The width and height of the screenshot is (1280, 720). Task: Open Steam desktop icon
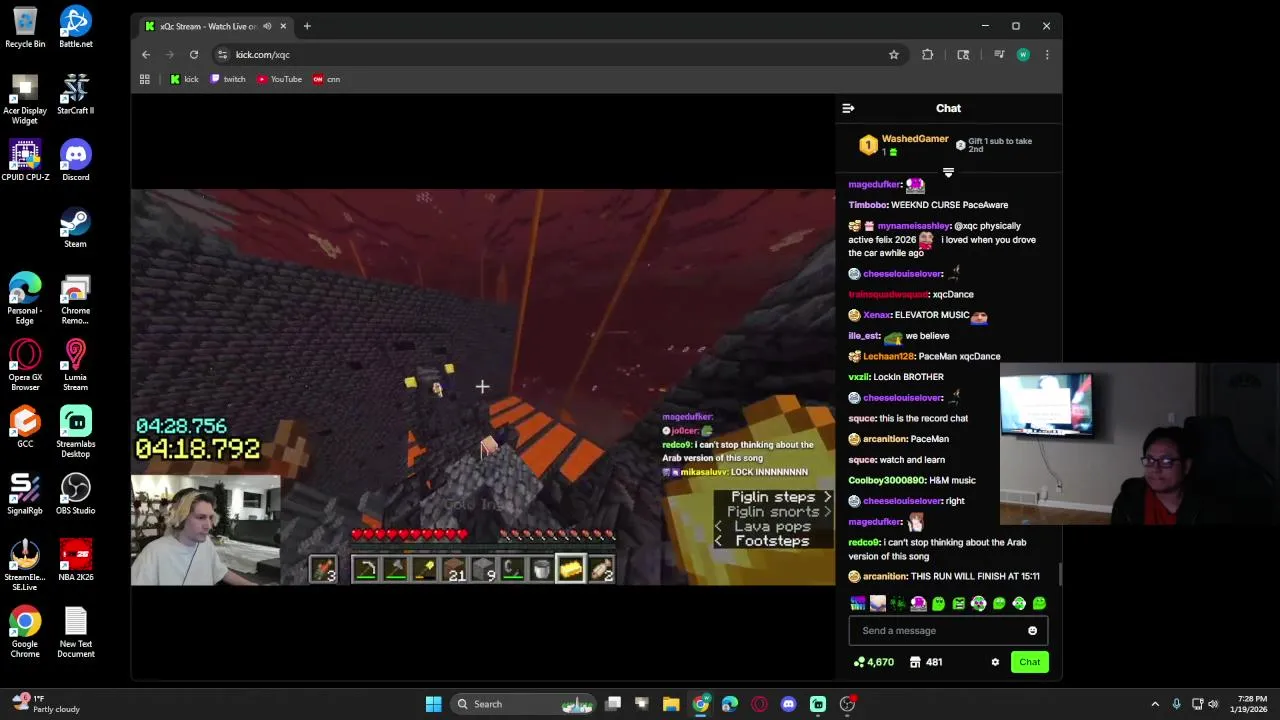click(76, 227)
